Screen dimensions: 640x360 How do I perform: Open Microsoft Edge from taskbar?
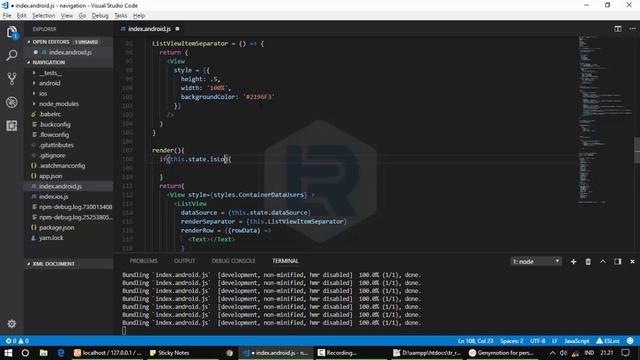click(x=61, y=353)
